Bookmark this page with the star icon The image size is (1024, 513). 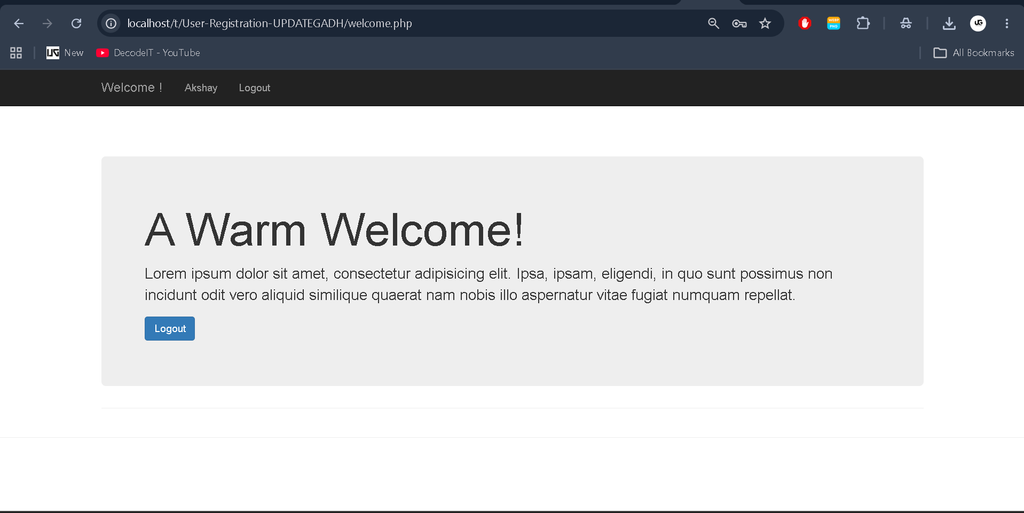(765, 23)
